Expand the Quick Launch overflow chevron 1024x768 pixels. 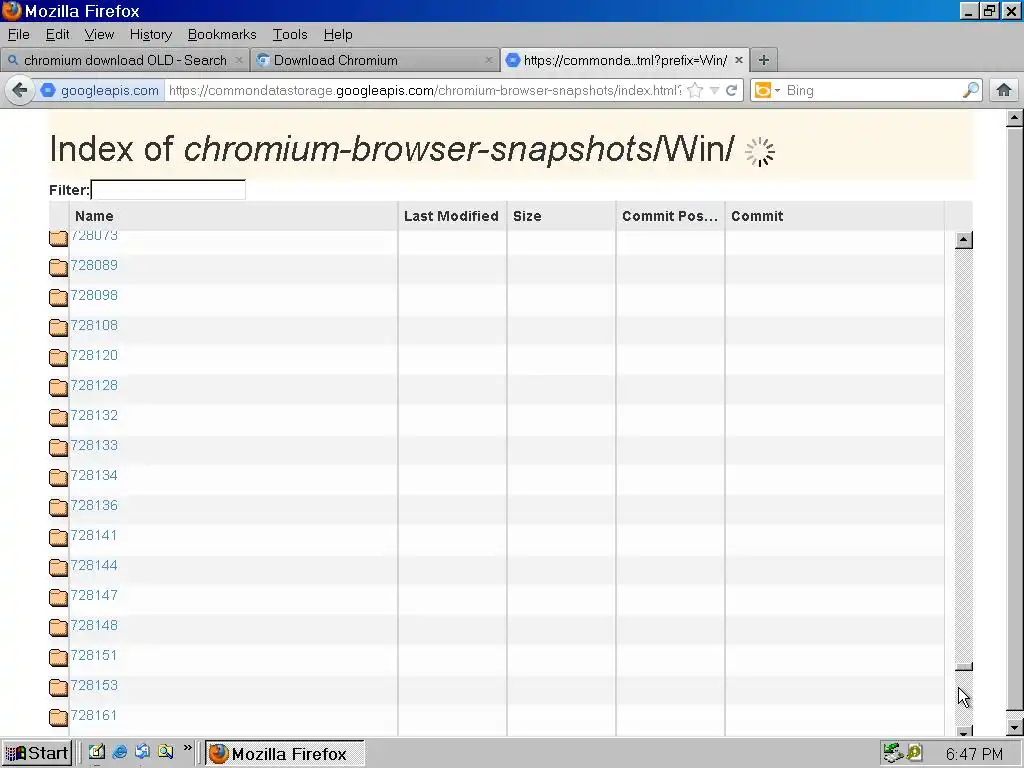pyautogui.click(x=187, y=748)
